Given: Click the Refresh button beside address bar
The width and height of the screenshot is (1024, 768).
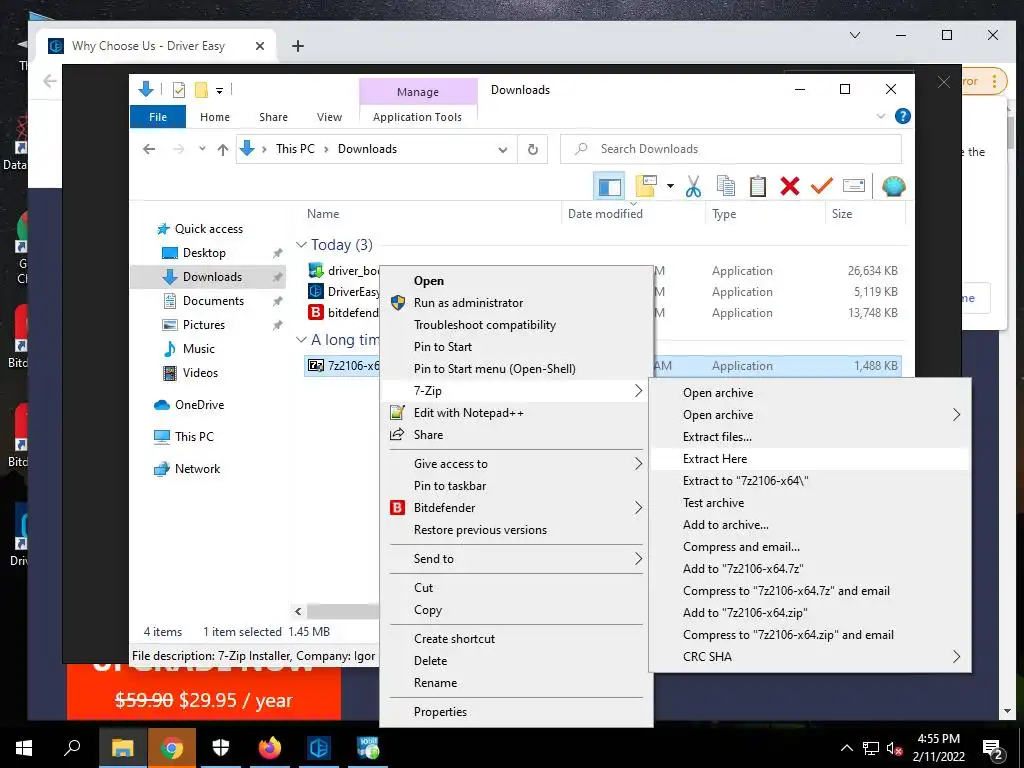Looking at the screenshot, I should 533,150.
